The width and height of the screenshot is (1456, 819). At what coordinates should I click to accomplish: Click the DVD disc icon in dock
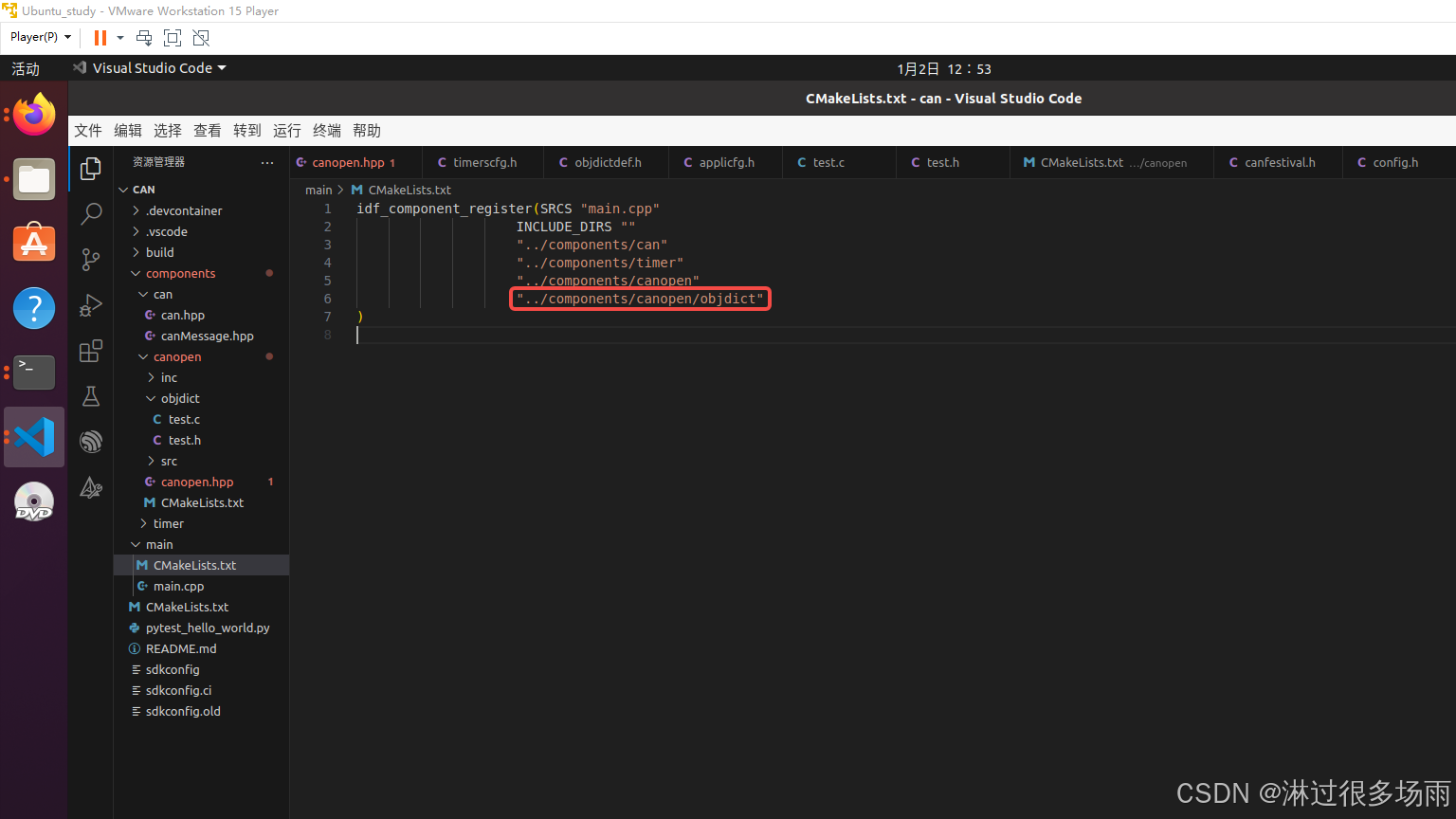(x=34, y=501)
